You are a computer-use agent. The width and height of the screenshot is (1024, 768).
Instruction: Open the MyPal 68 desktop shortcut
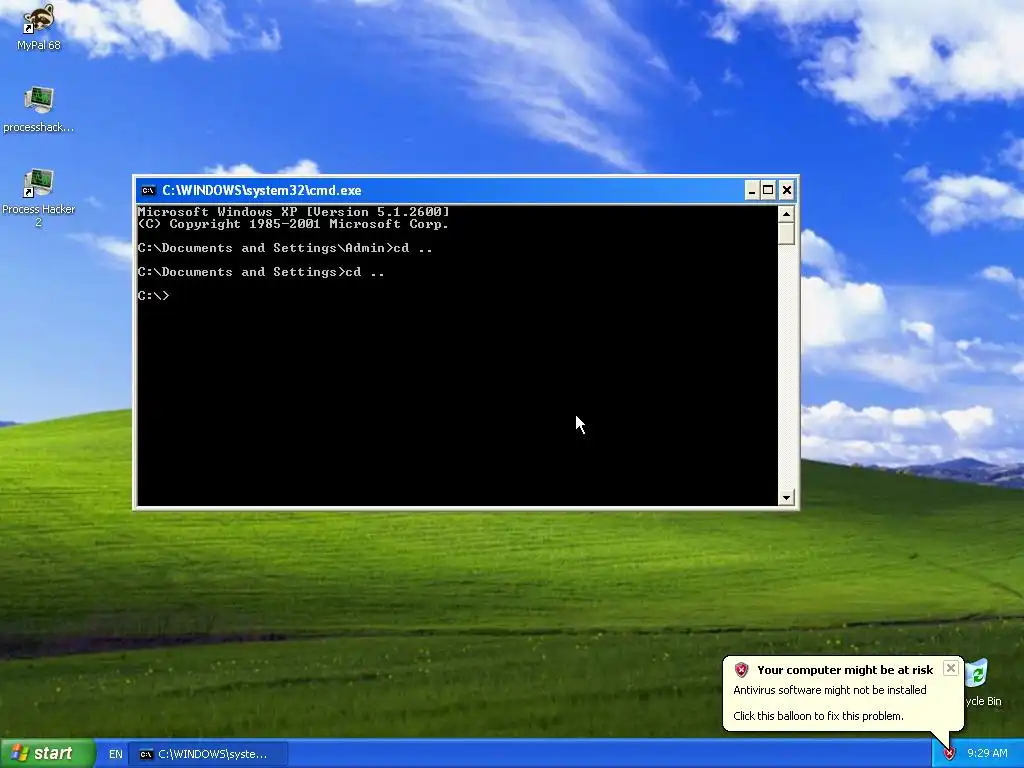(x=38, y=26)
